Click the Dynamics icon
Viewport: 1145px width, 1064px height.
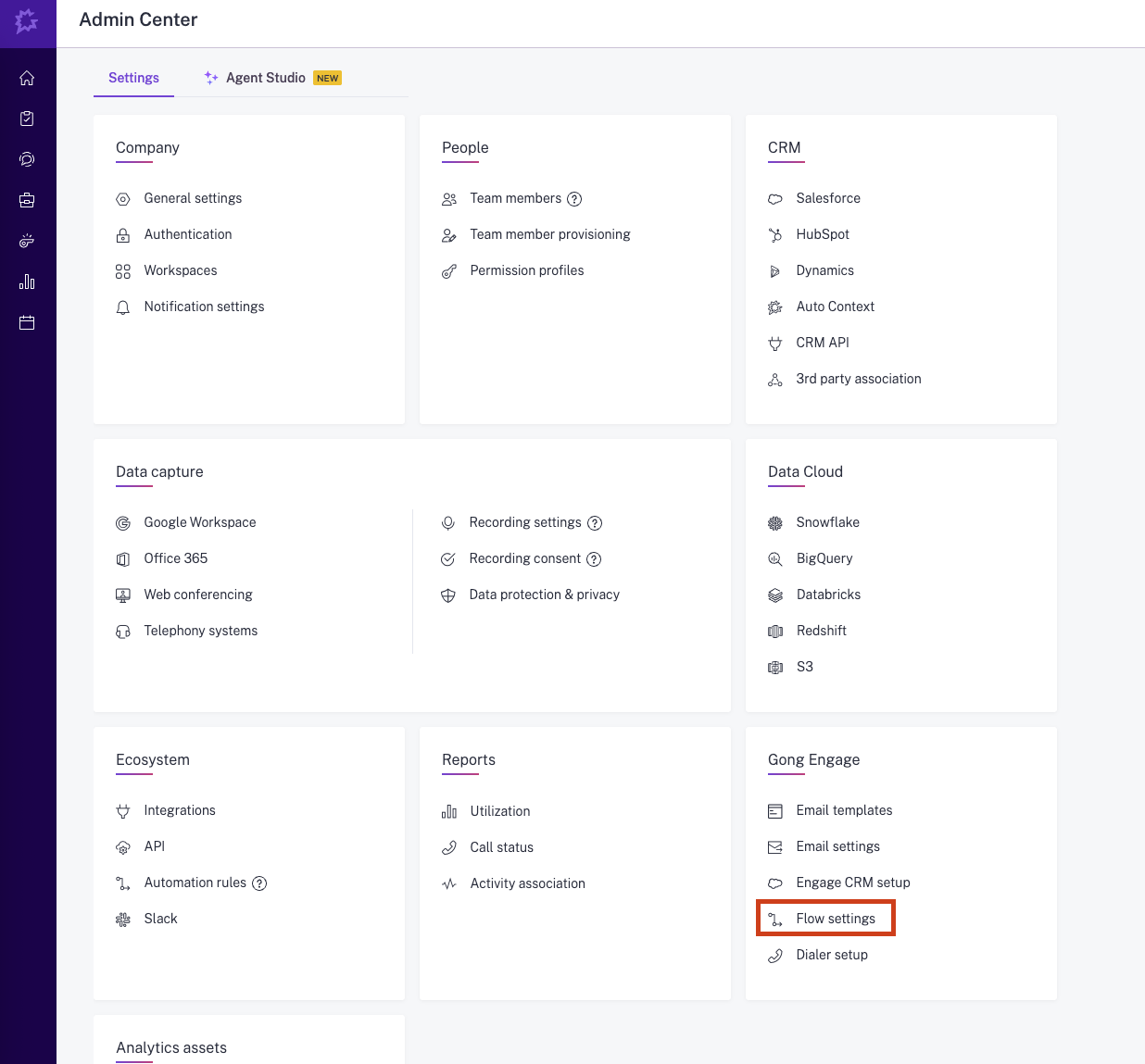[775, 271]
